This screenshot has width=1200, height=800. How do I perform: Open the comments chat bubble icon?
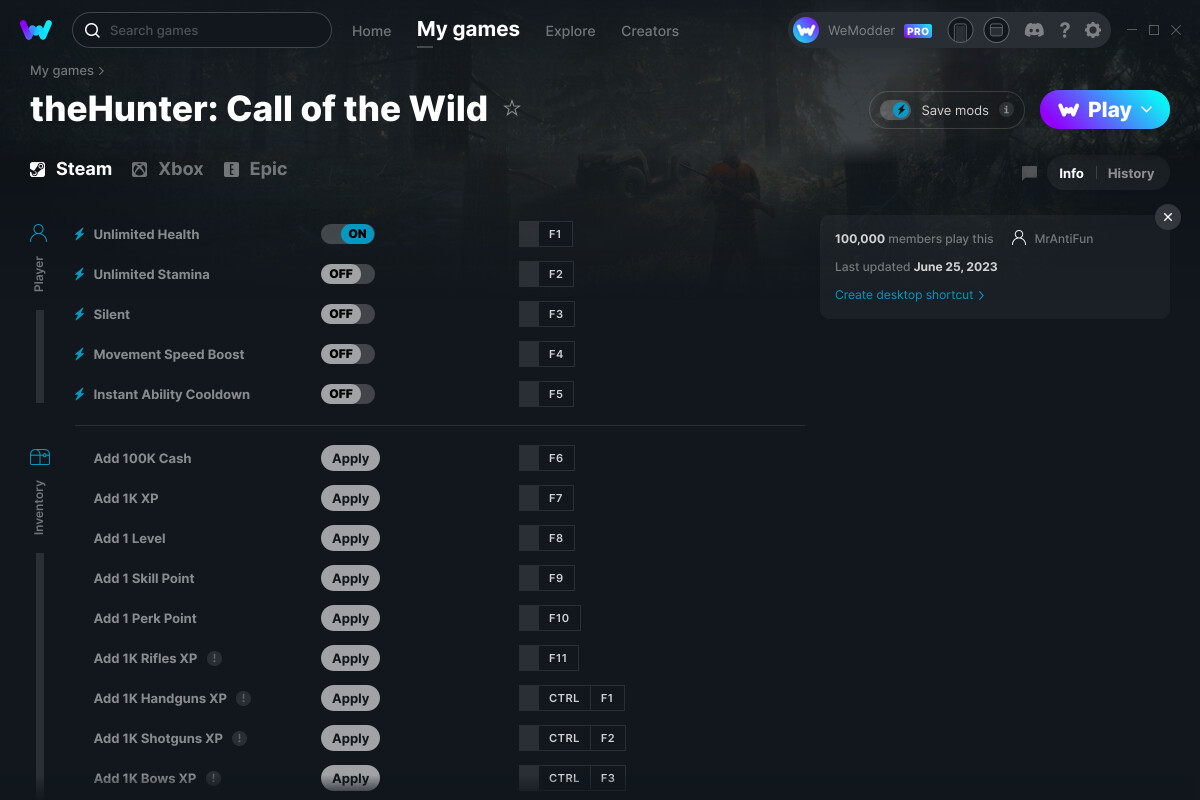1029,173
